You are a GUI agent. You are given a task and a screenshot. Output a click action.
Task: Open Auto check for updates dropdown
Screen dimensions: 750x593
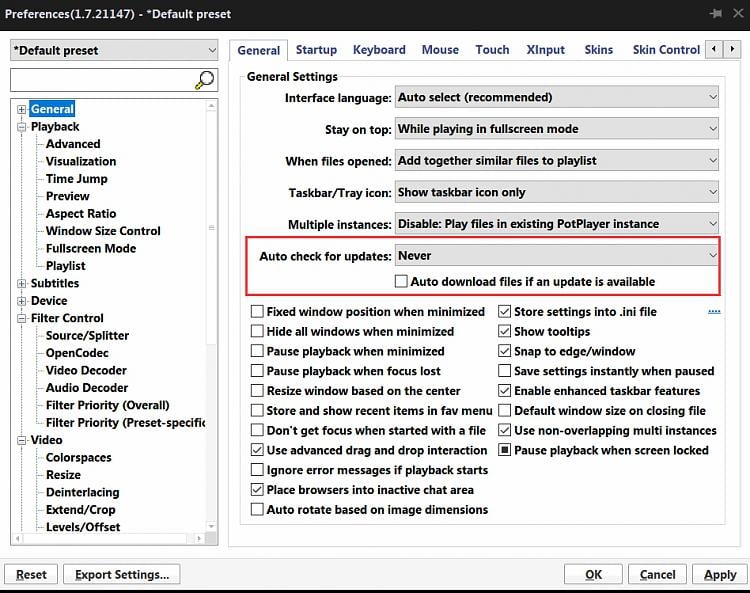(557, 256)
